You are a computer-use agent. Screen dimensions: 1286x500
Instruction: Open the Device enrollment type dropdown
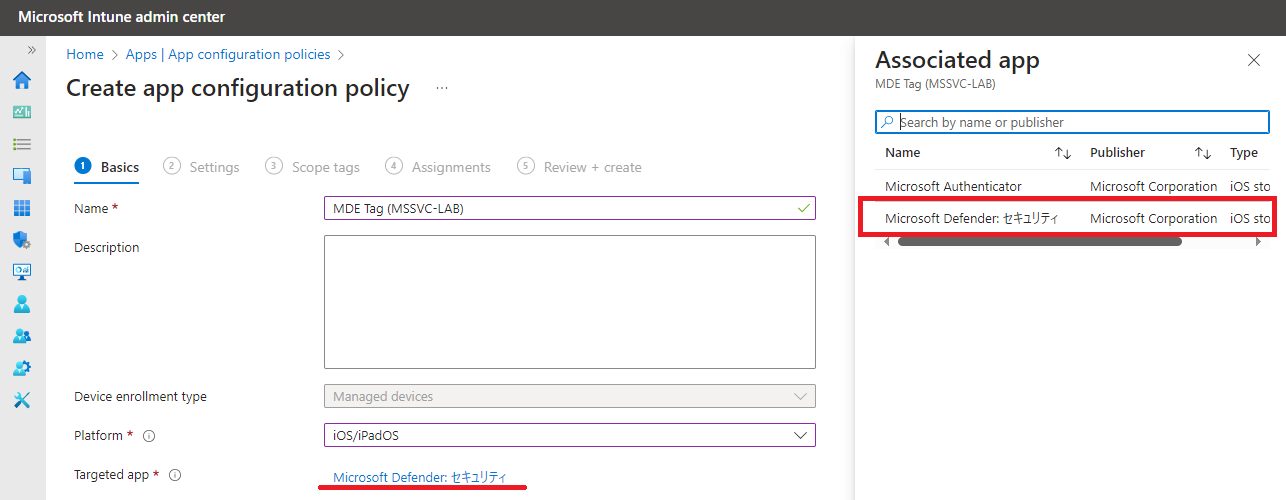pyautogui.click(x=570, y=396)
